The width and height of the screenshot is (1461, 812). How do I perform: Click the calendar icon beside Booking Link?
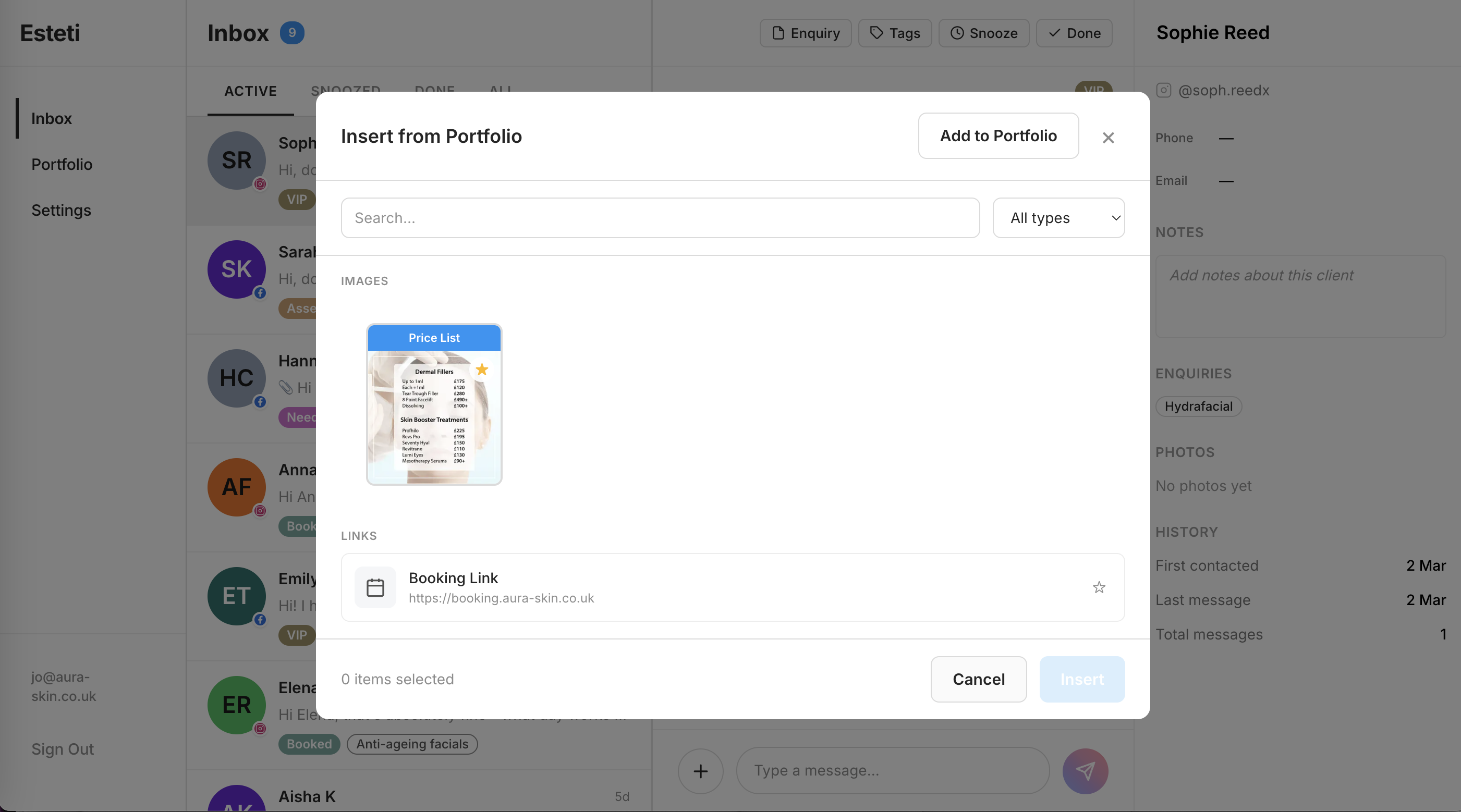point(375,587)
